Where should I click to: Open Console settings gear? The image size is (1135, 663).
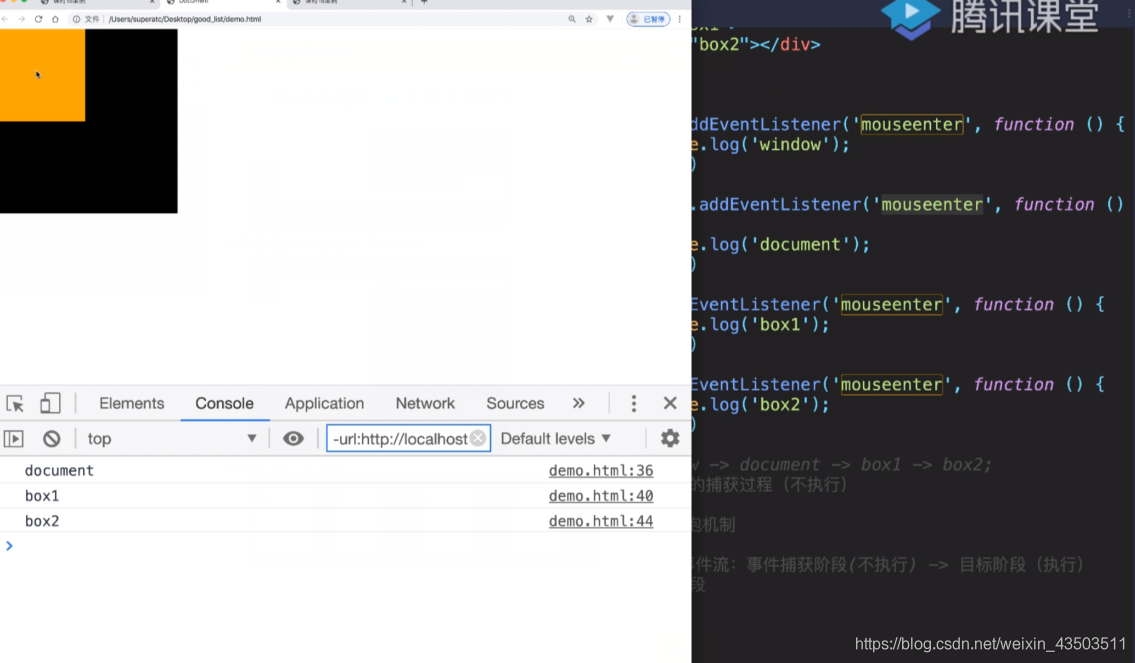click(x=670, y=439)
